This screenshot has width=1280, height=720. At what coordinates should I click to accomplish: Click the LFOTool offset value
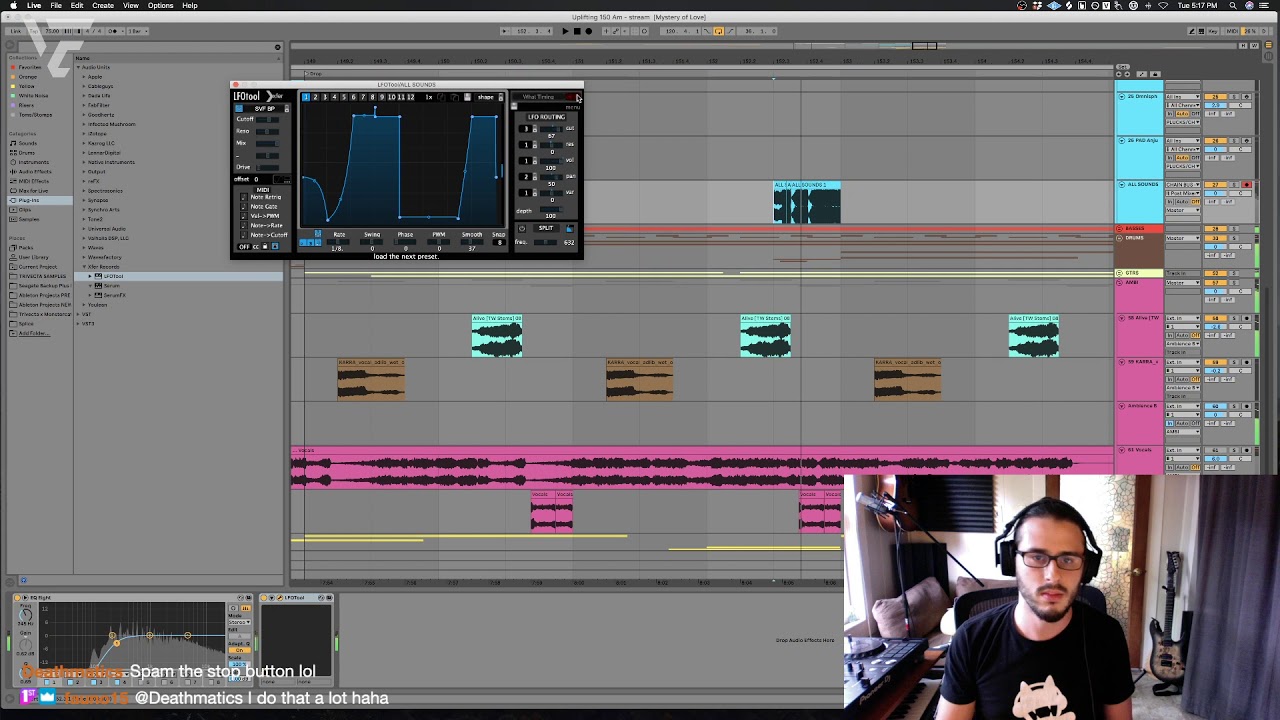256,179
